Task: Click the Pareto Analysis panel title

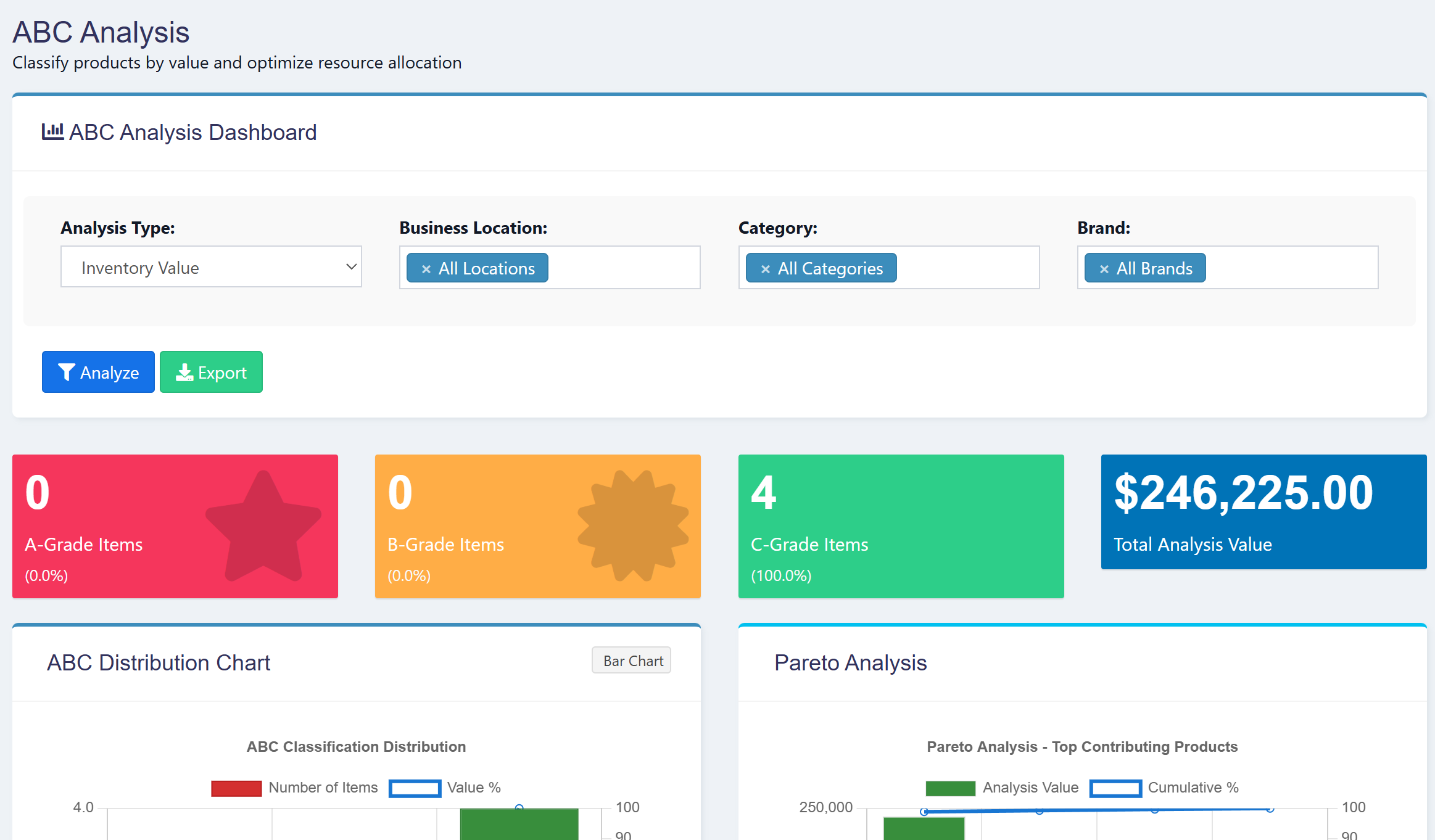Action: point(850,662)
